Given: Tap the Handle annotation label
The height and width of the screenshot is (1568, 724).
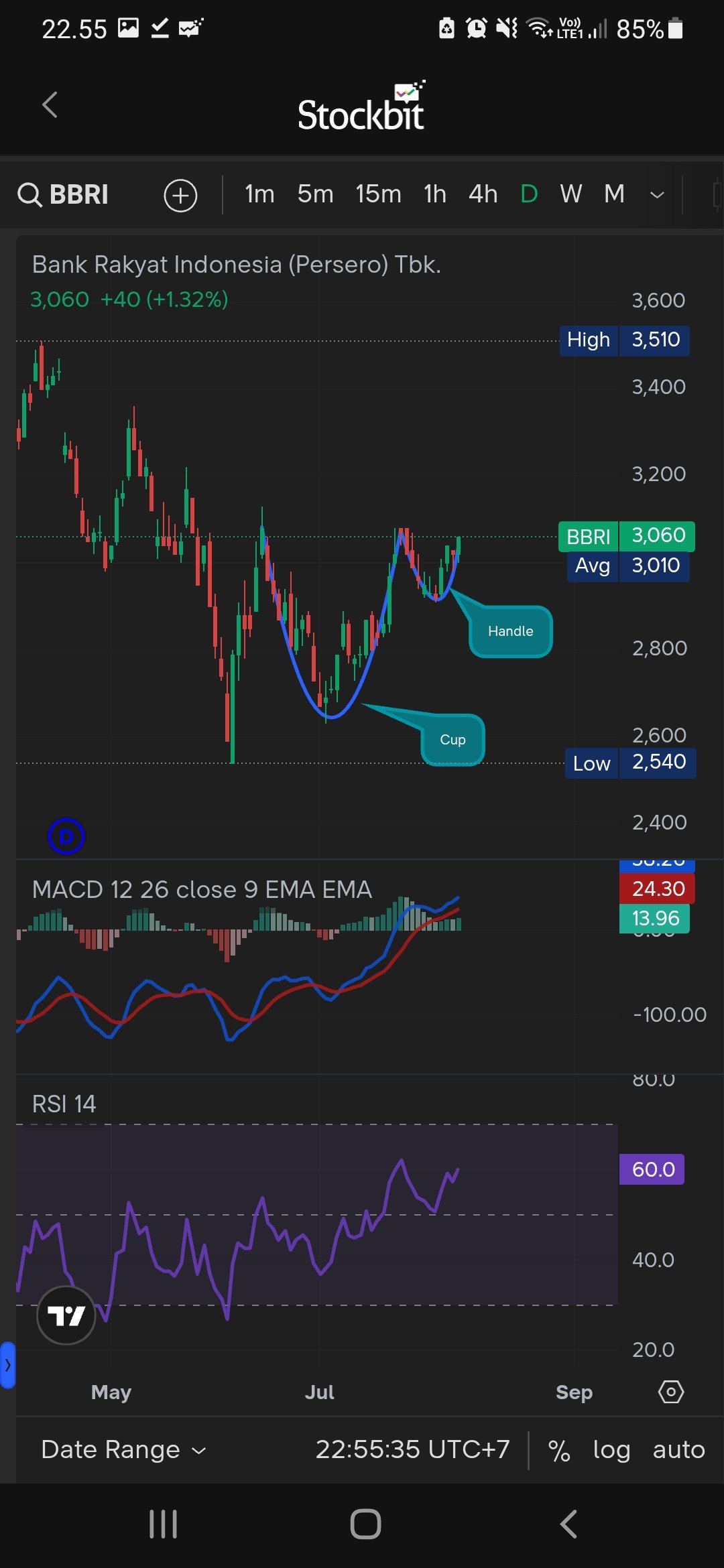Looking at the screenshot, I should click(511, 631).
